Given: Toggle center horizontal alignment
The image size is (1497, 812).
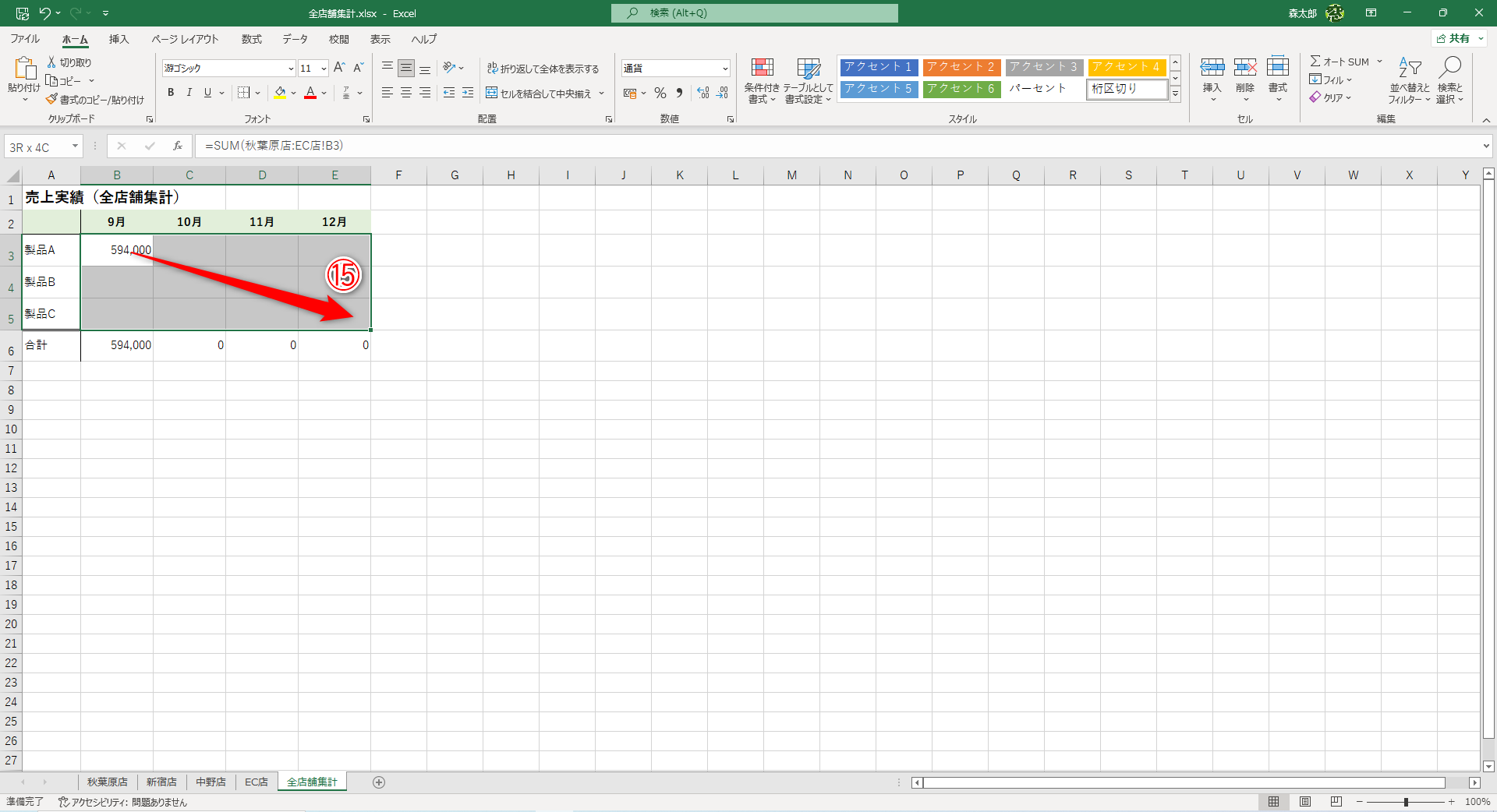Looking at the screenshot, I should coord(406,93).
